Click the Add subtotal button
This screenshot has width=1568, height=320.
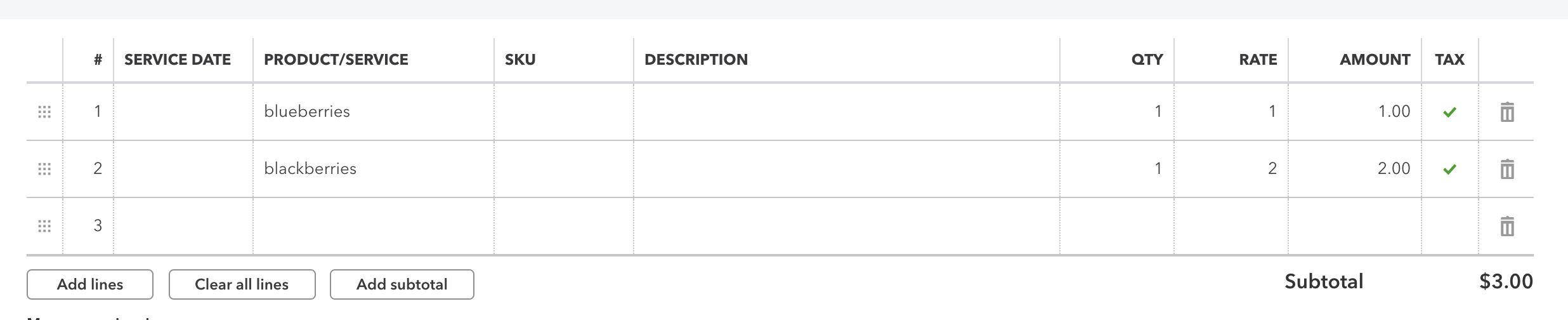402,284
